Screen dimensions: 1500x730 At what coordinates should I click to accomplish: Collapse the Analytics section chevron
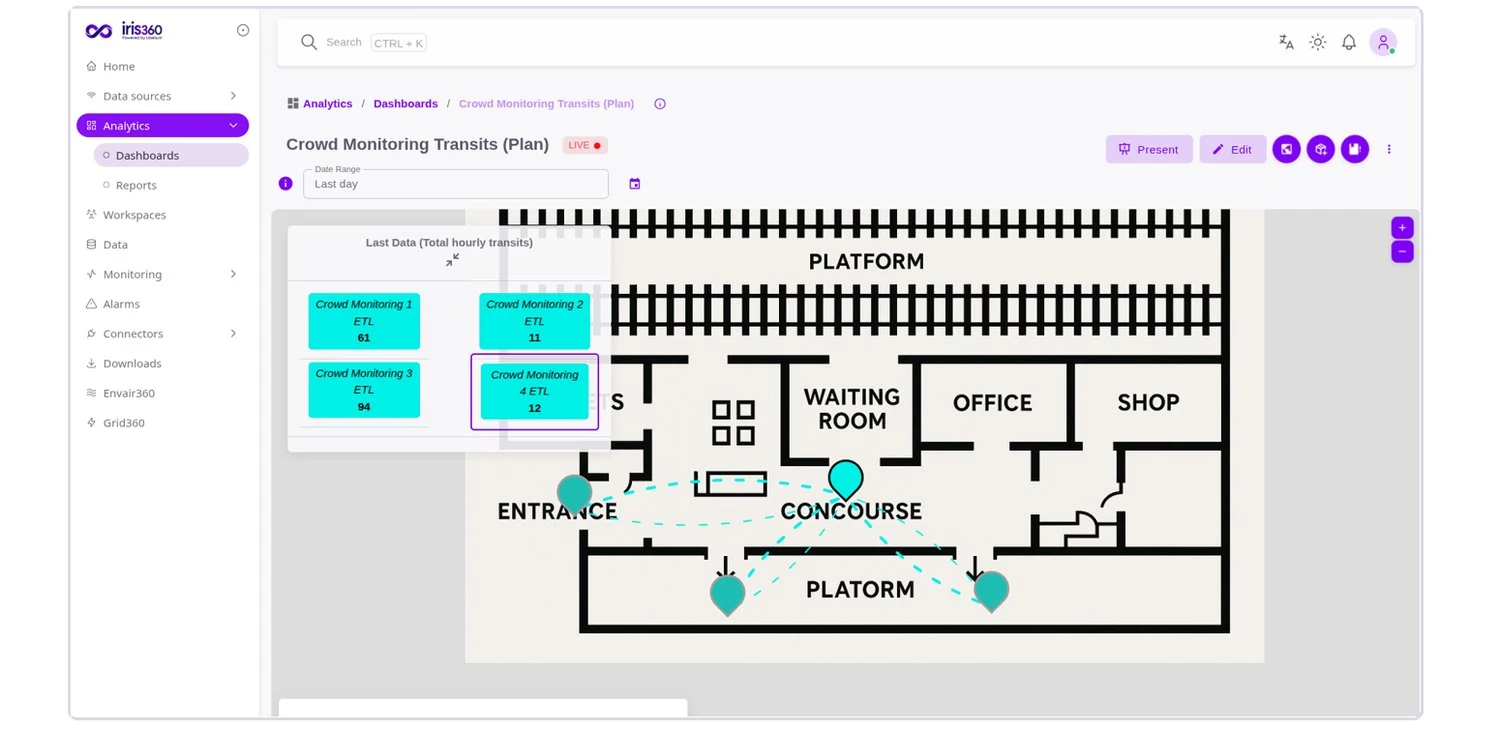click(x=233, y=126)
